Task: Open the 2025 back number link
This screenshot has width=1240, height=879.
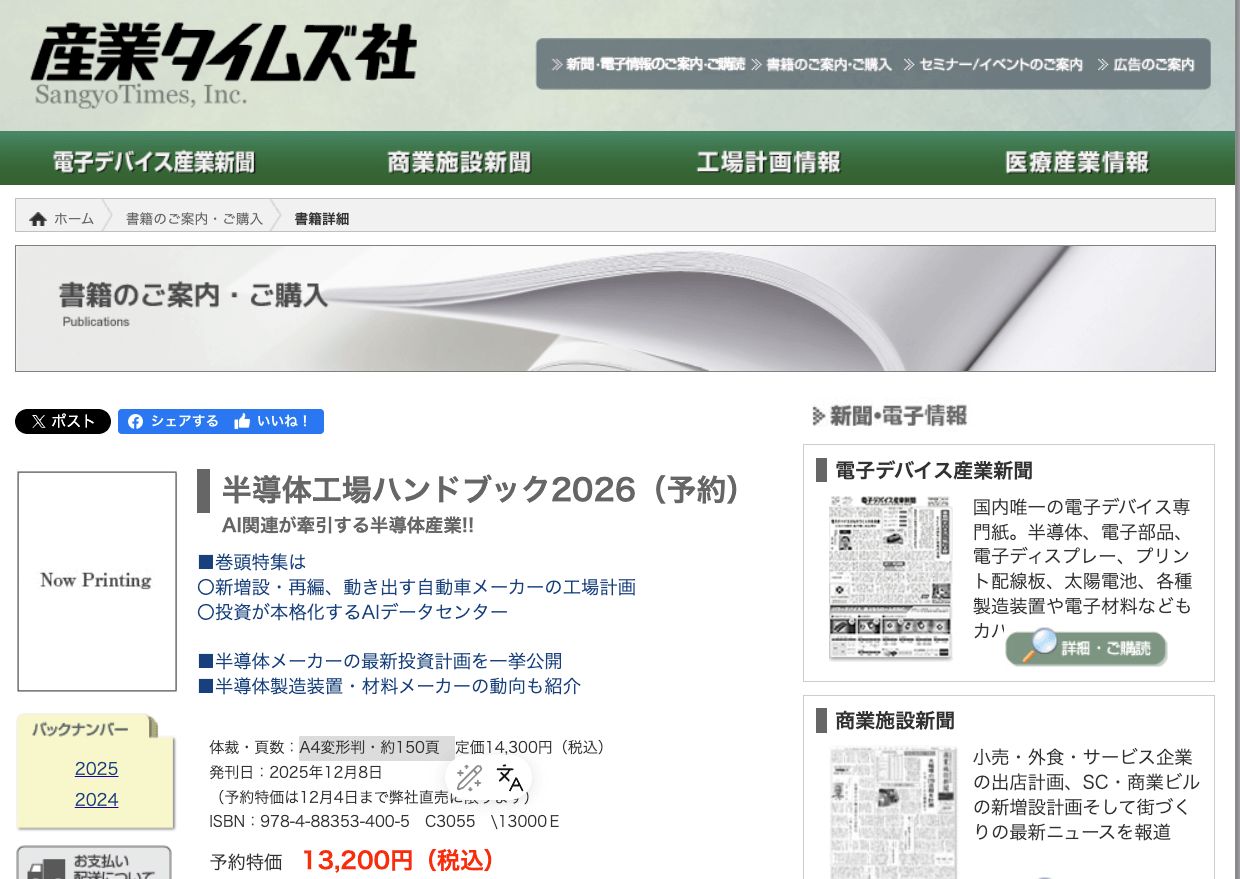Action: [x=96, y=768]
